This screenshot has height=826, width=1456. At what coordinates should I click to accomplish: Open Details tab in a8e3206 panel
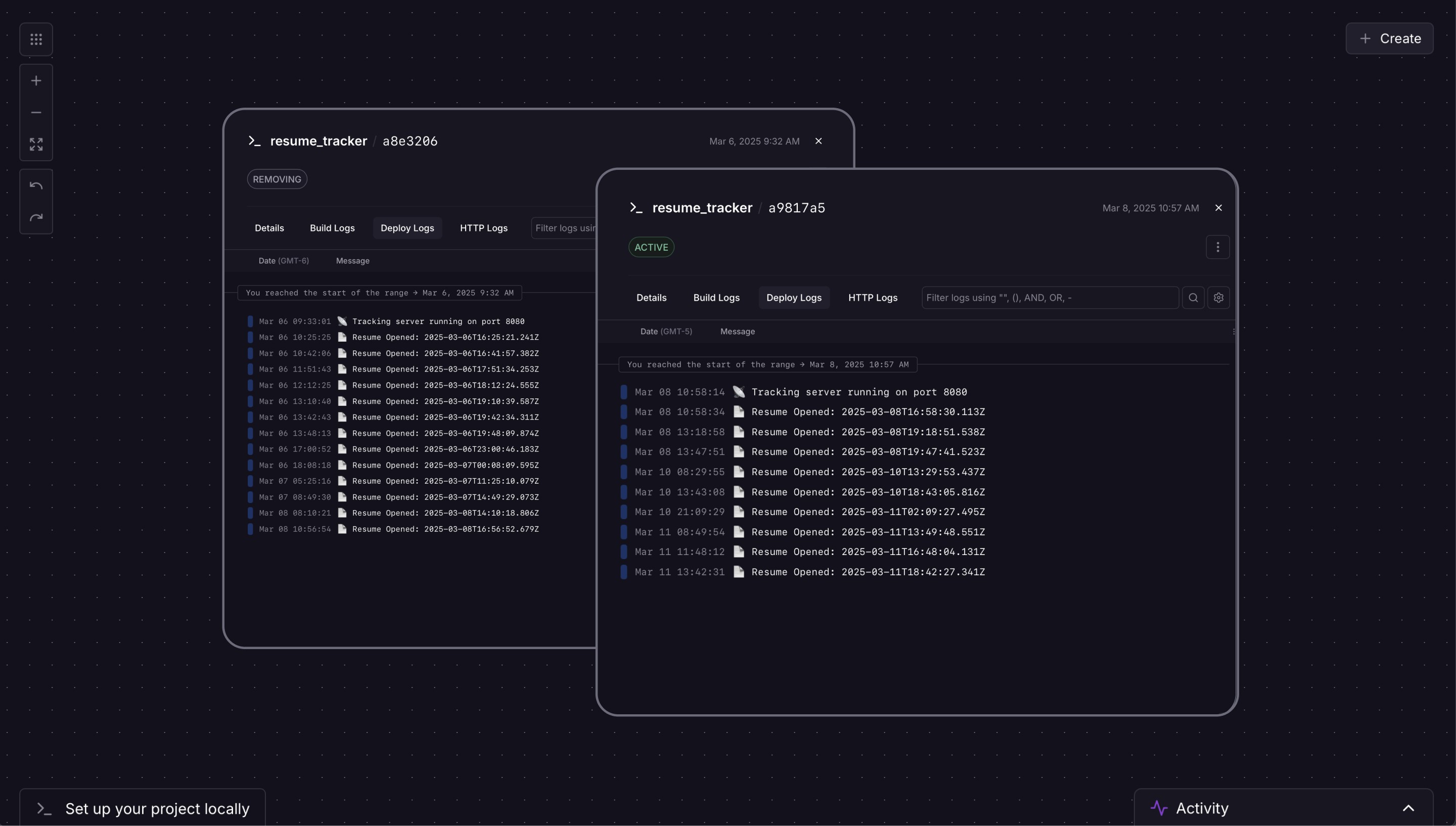[269, 228]
